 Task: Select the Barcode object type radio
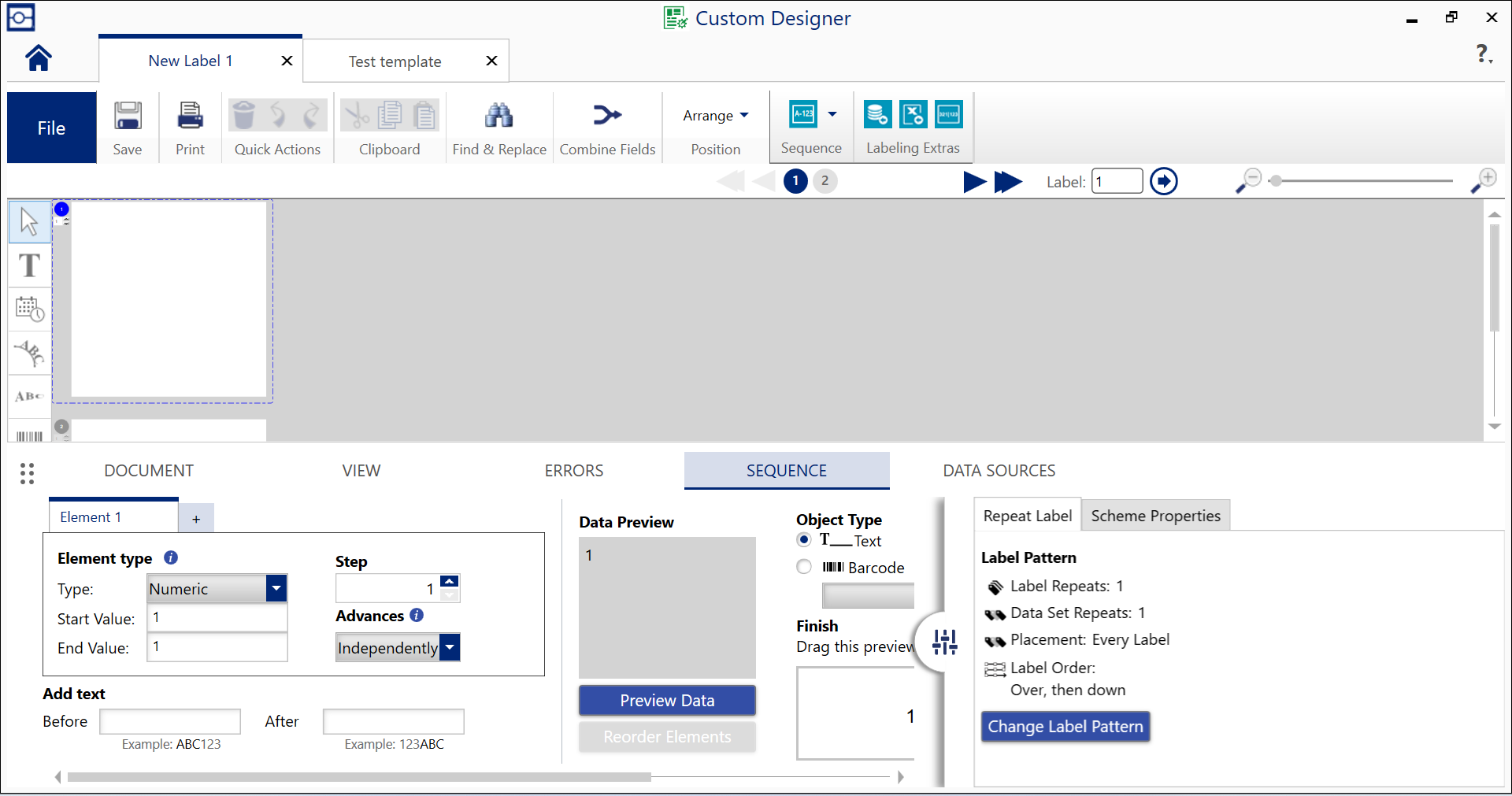(804, 567)
